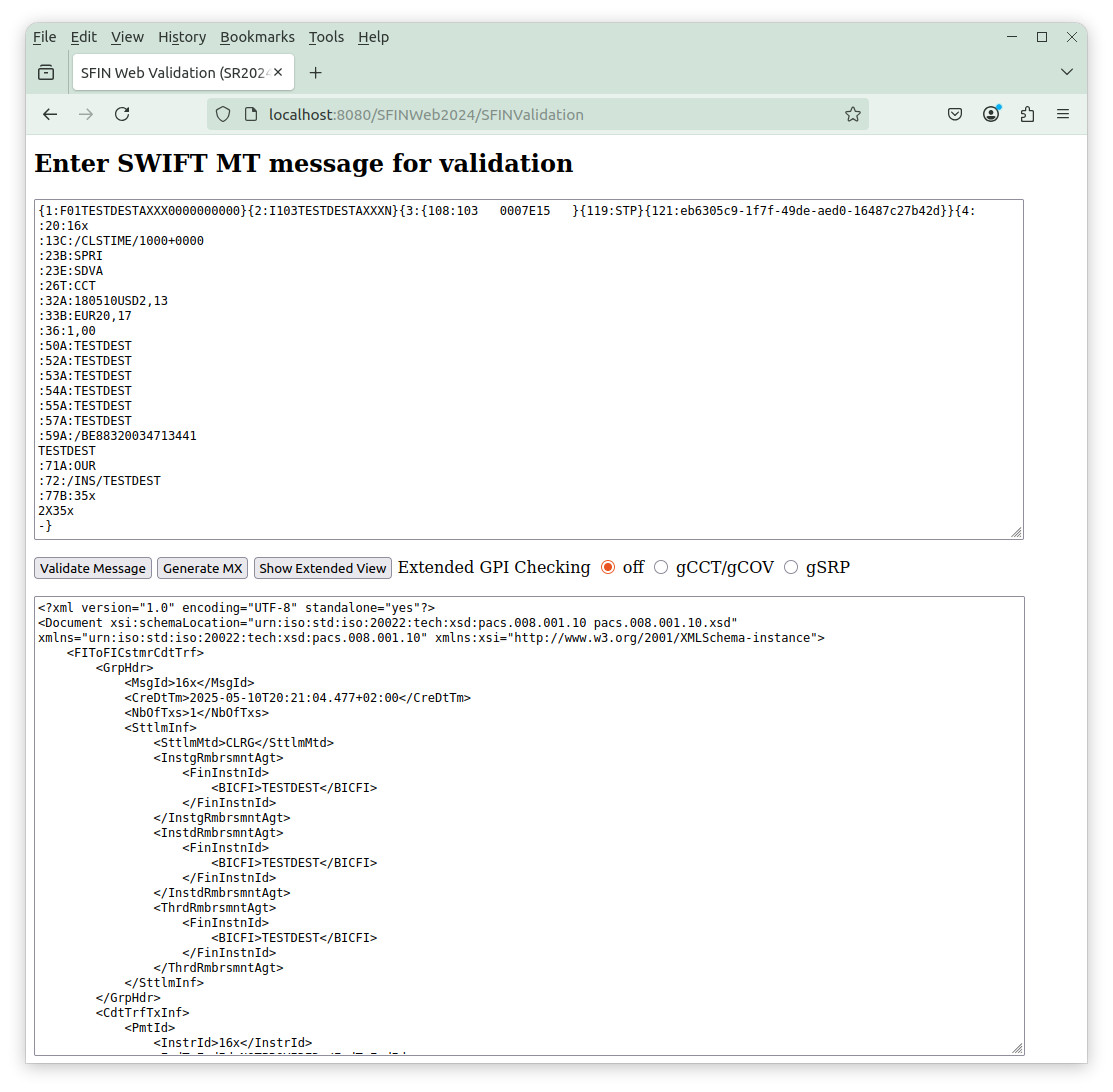Open the Pocket save icon
Viewport: 1113px width, 1092px height.
click(955, 114)
